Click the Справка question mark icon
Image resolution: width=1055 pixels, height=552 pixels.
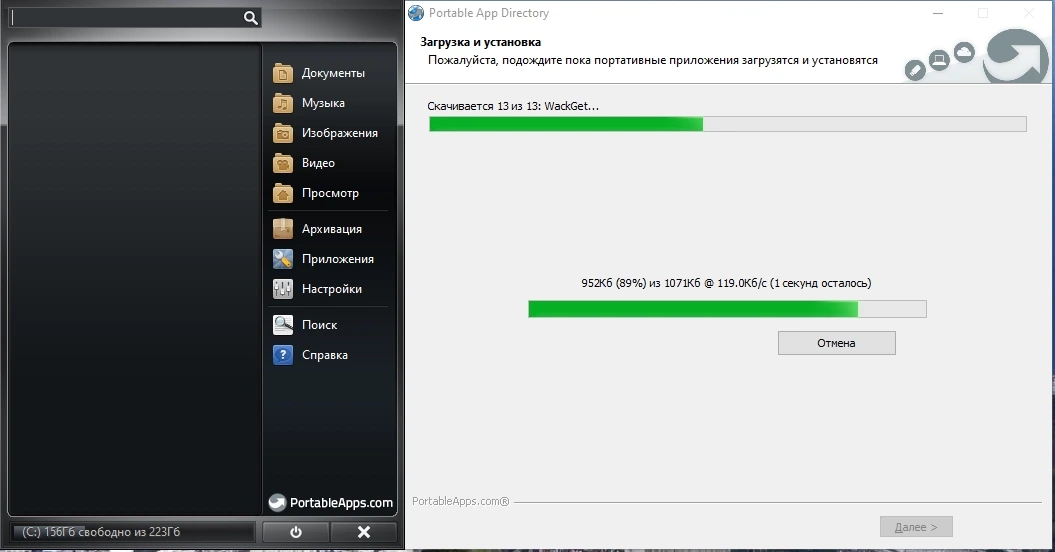(x=283, y=355)
